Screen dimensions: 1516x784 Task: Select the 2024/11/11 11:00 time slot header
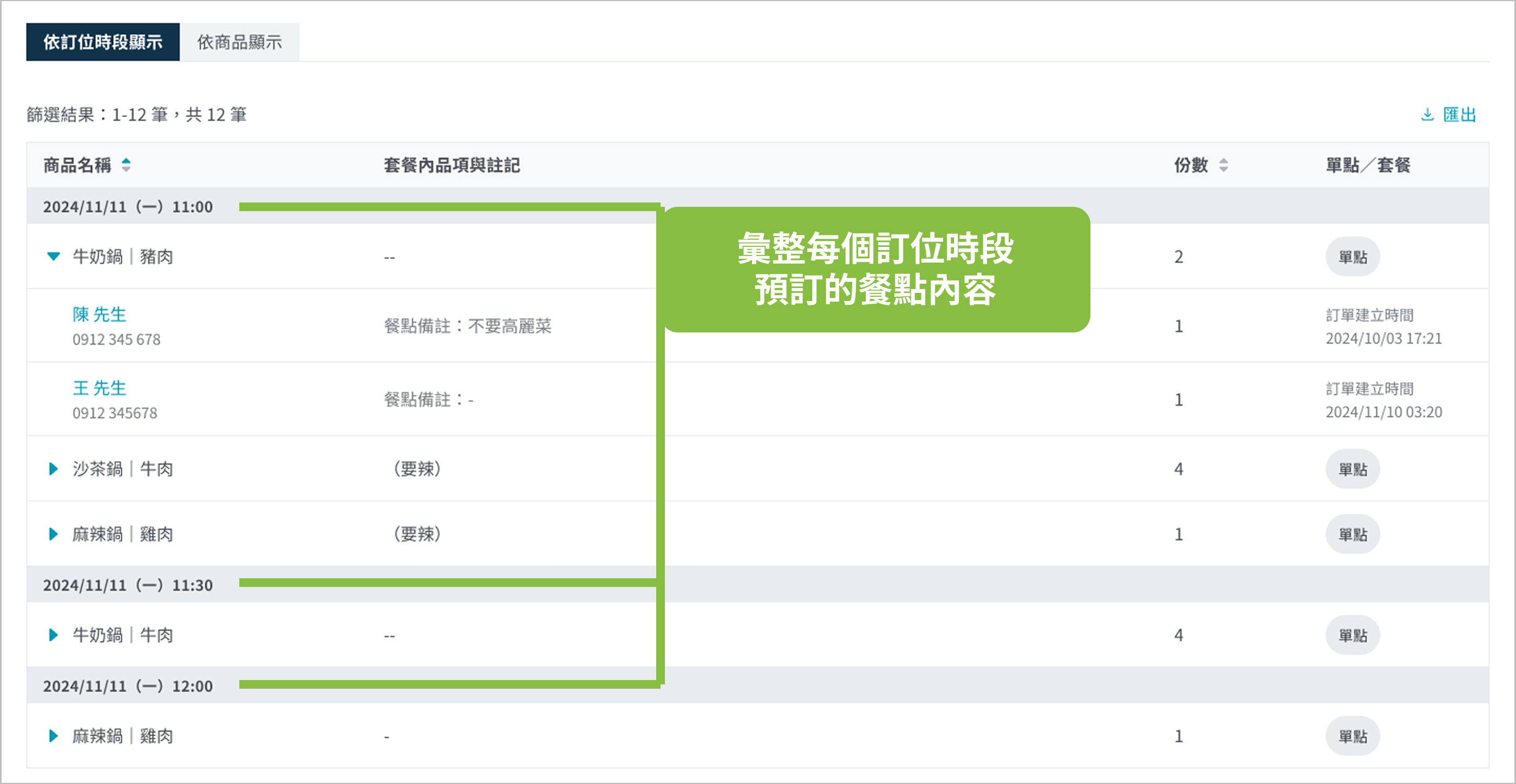[x=128, y=207]
